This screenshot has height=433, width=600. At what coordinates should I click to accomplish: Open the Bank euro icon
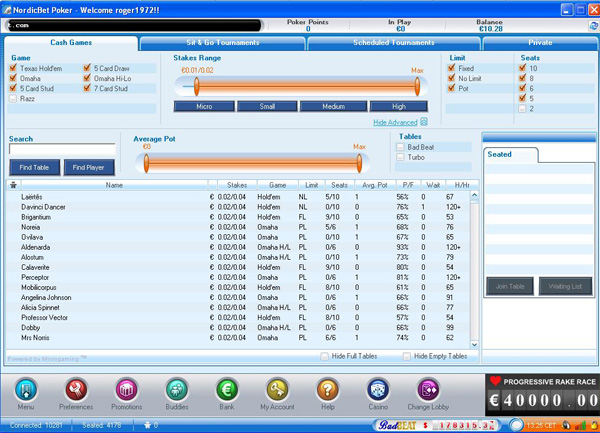tap(227, 390)
